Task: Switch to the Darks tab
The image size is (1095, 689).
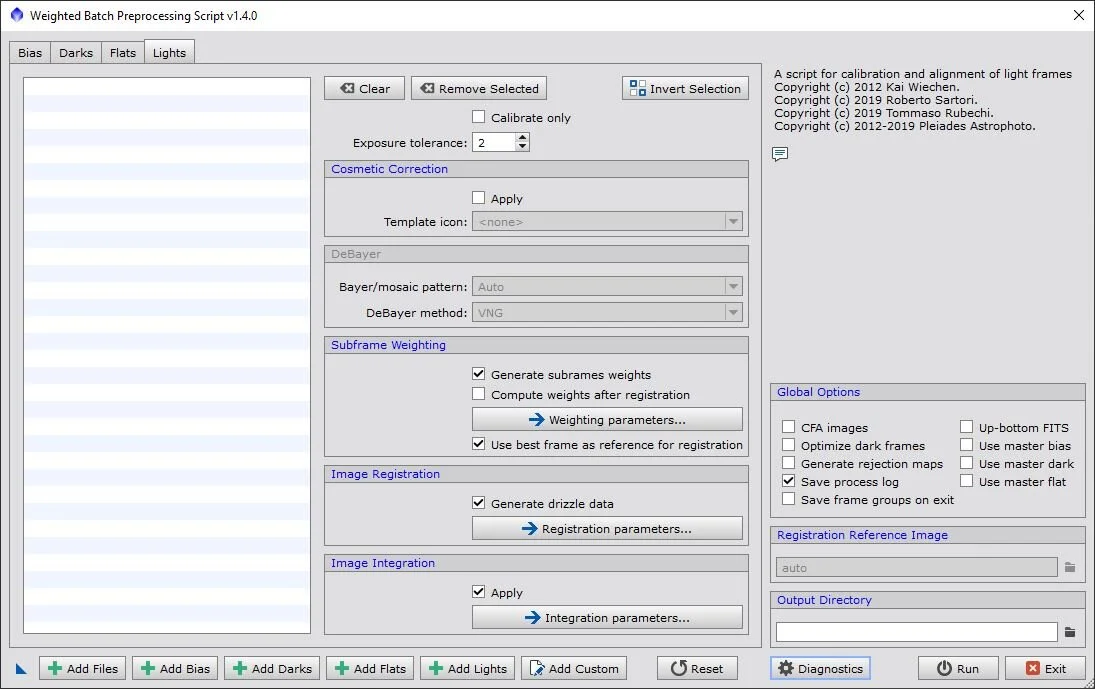Action: point(76,53)
